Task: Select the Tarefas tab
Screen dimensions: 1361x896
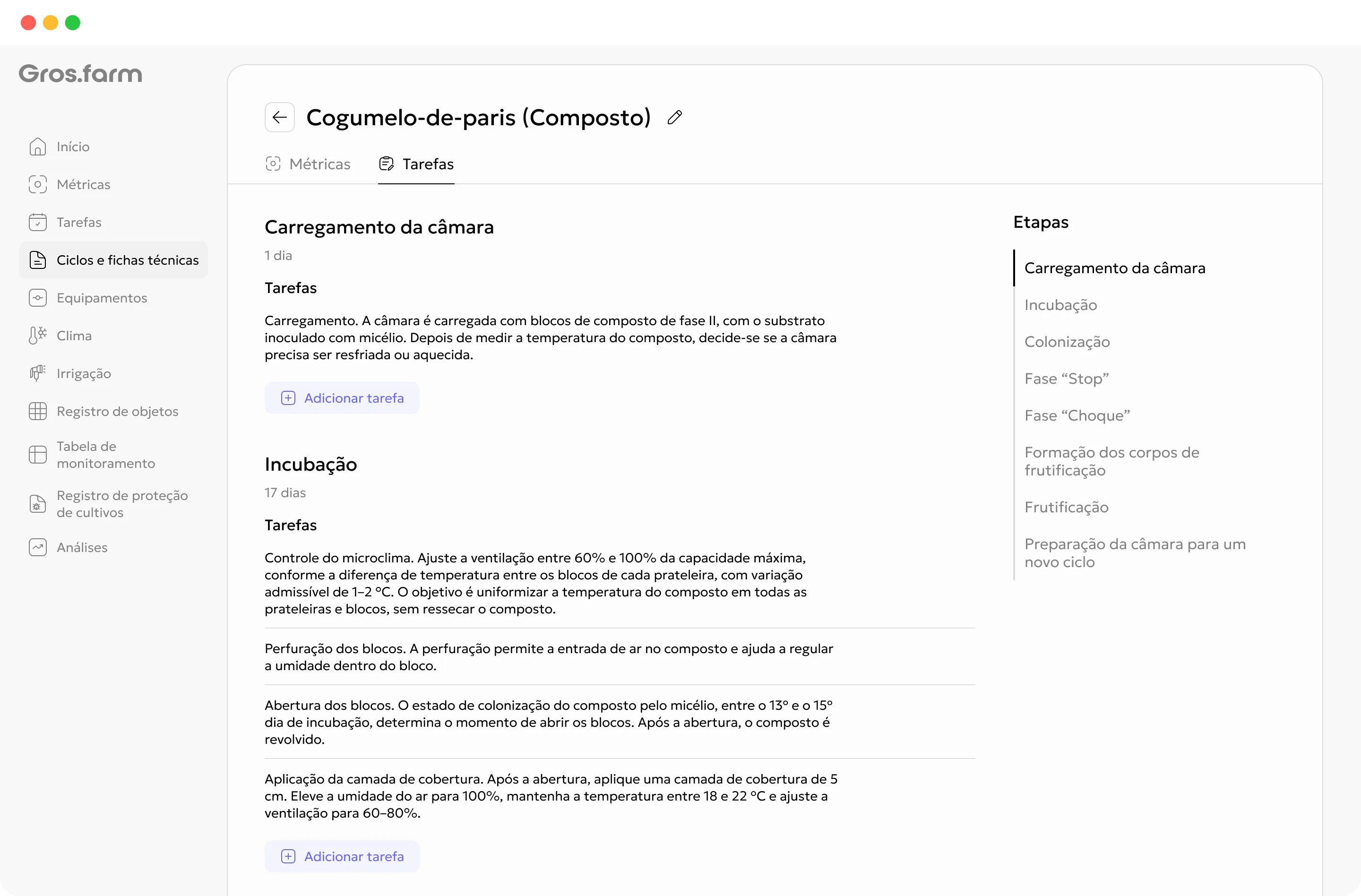Action: click(x=416, y=164)
